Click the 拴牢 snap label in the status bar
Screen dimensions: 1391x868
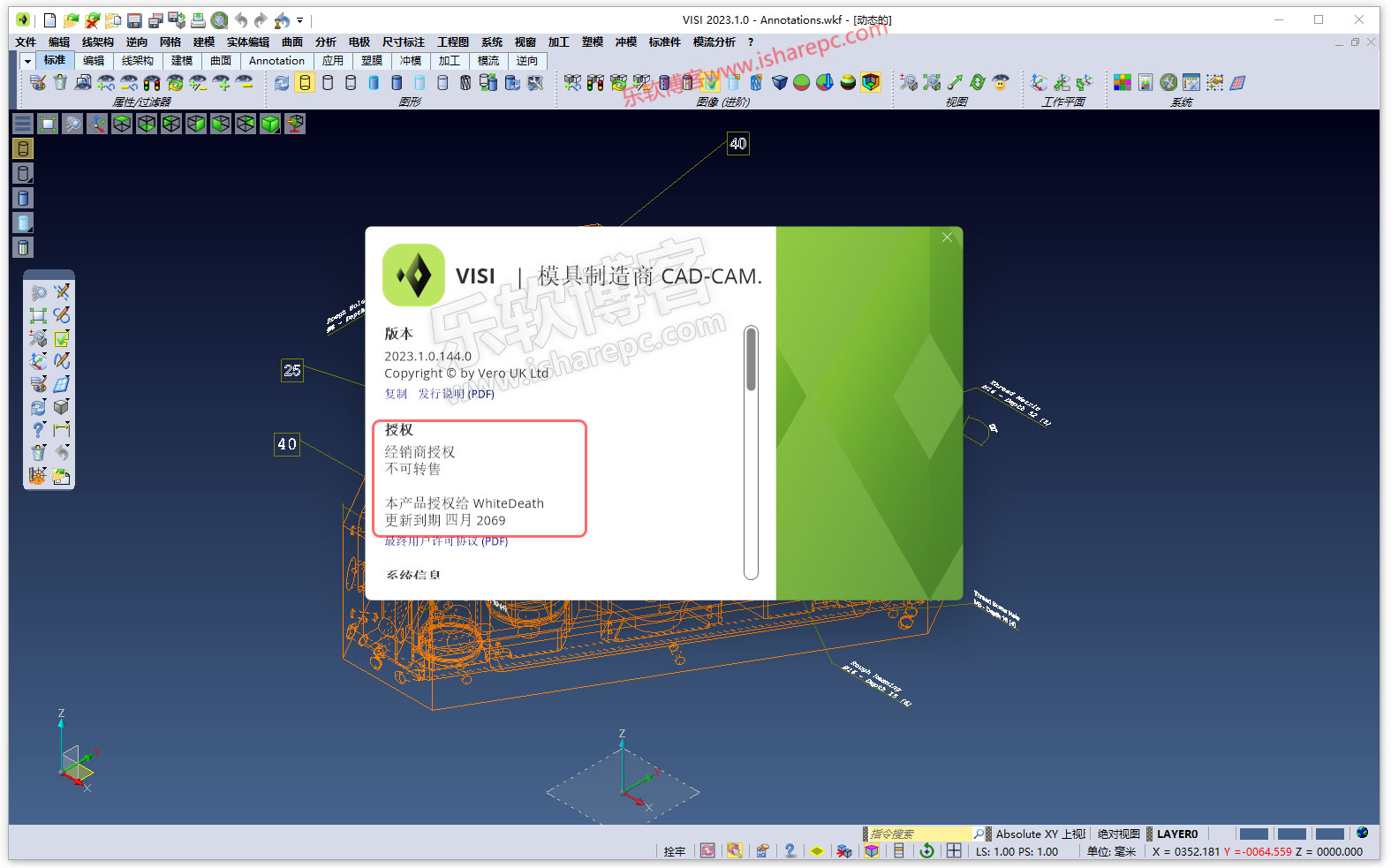coord(675,851)
